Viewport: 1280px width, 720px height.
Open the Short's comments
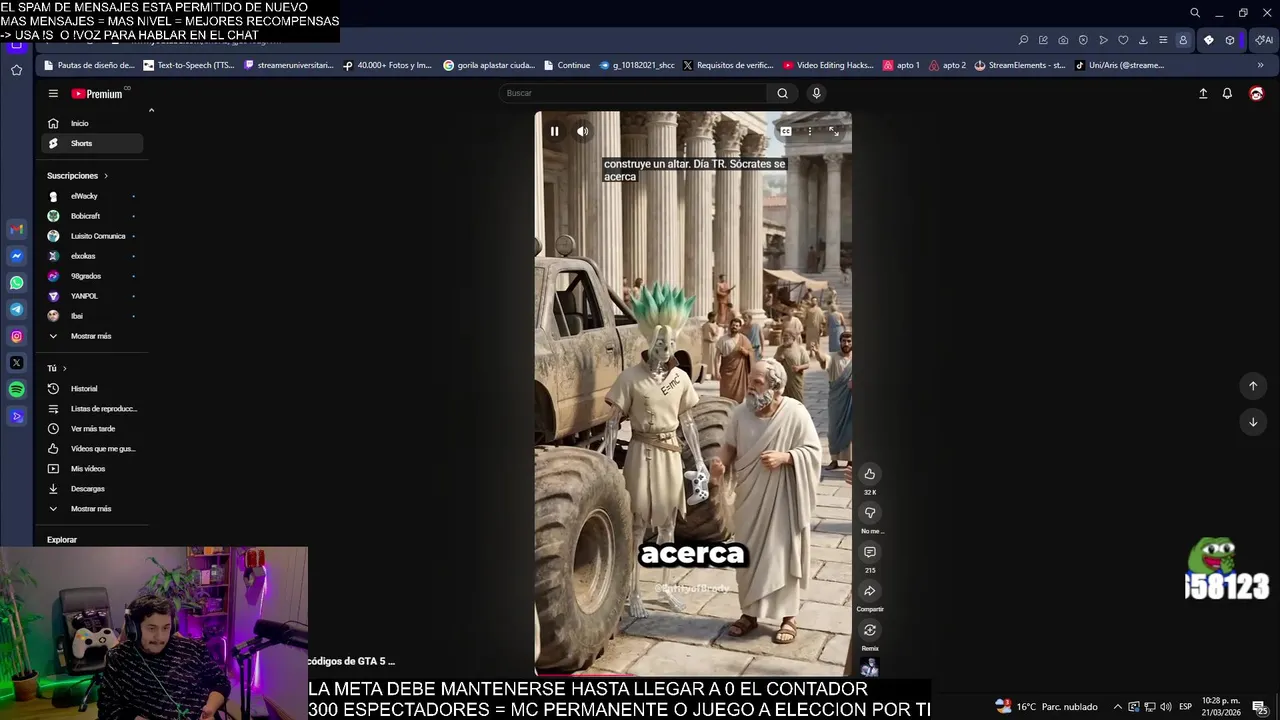(x=870, y=552)
